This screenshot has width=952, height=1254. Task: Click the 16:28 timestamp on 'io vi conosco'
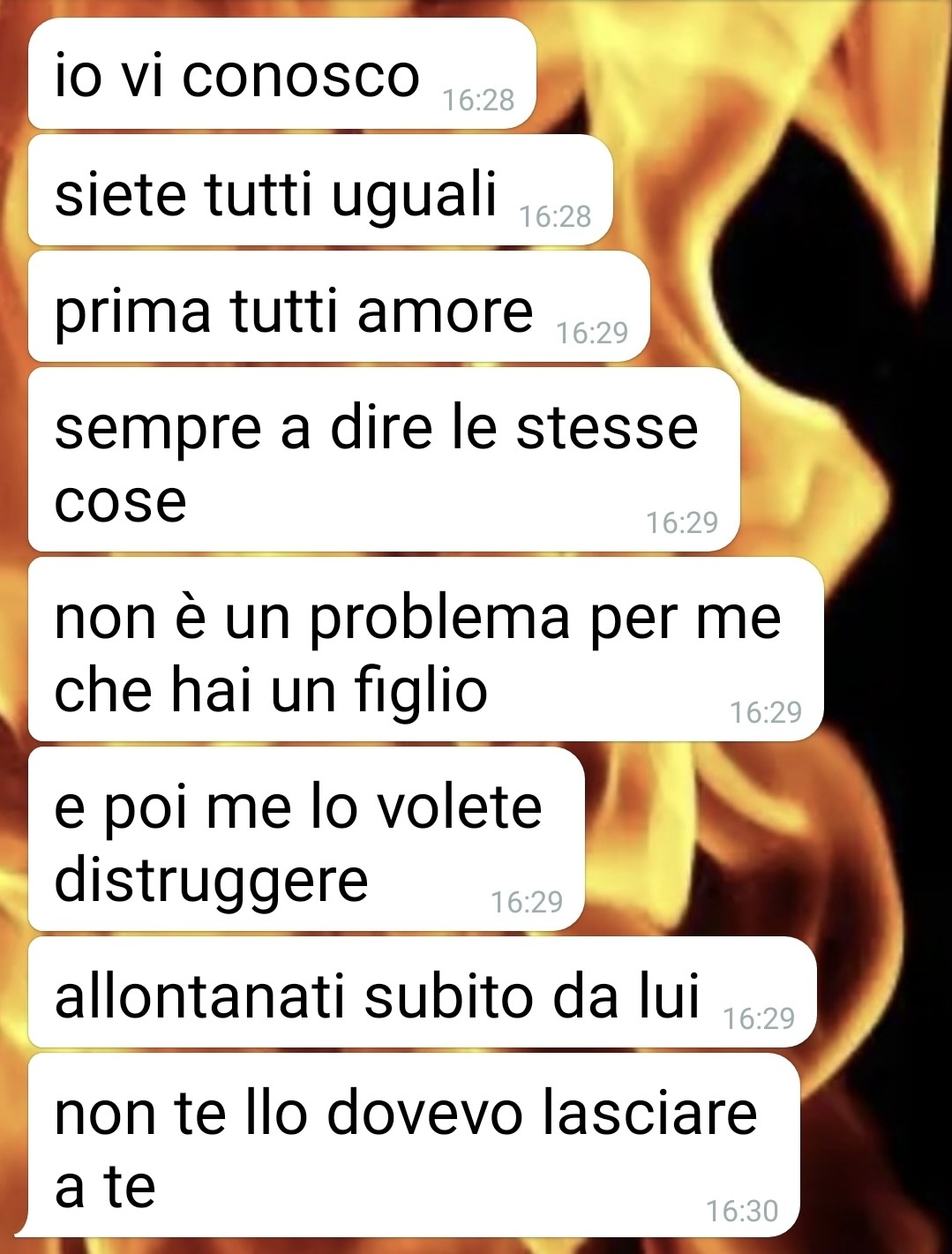478,100
